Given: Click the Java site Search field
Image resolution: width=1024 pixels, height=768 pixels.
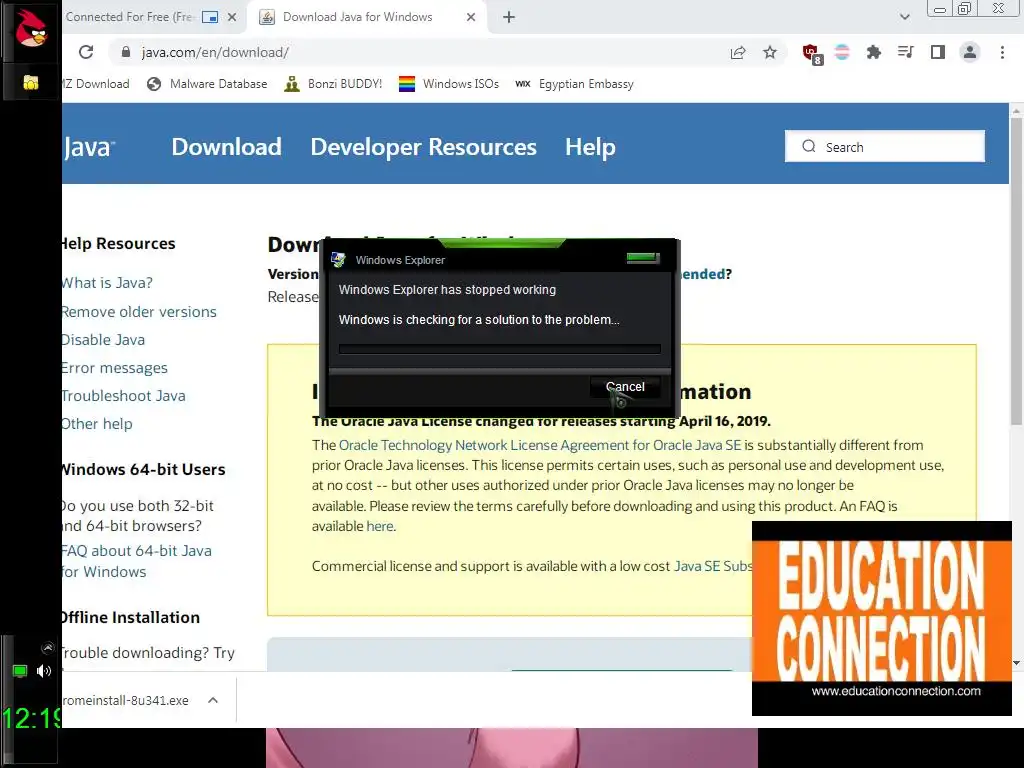Looking at the screenshot, I should 885,146.
